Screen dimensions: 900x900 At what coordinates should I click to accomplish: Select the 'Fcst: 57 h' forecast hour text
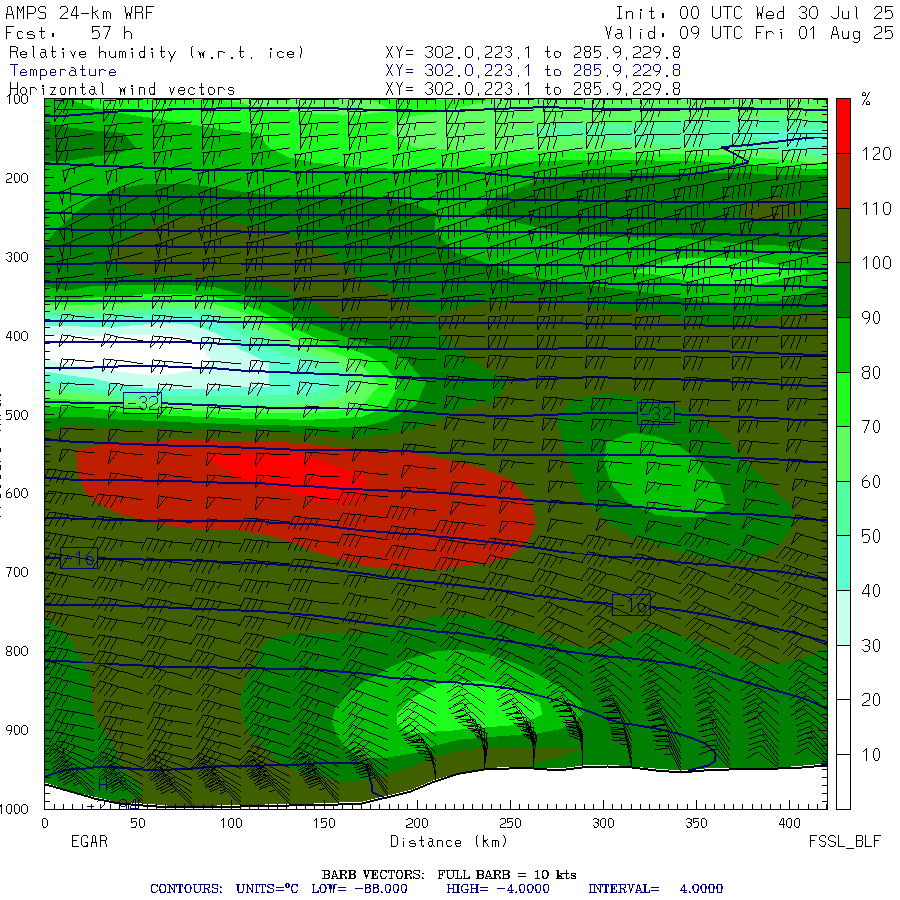tap(69, 33)
